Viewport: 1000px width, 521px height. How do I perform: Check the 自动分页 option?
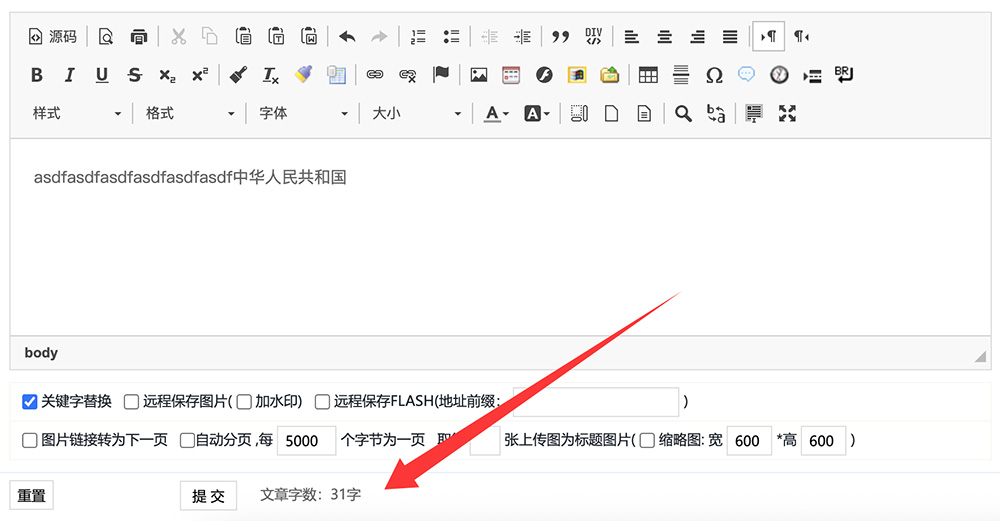(x=187, y=441)
